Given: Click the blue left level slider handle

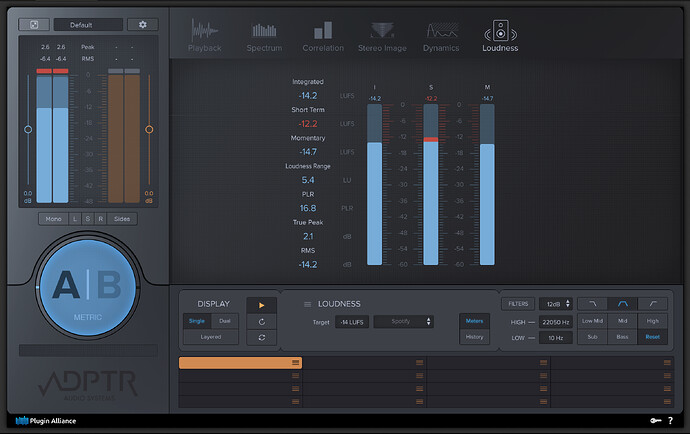Looking at the screenshot, I should click(x=28, y=129).
